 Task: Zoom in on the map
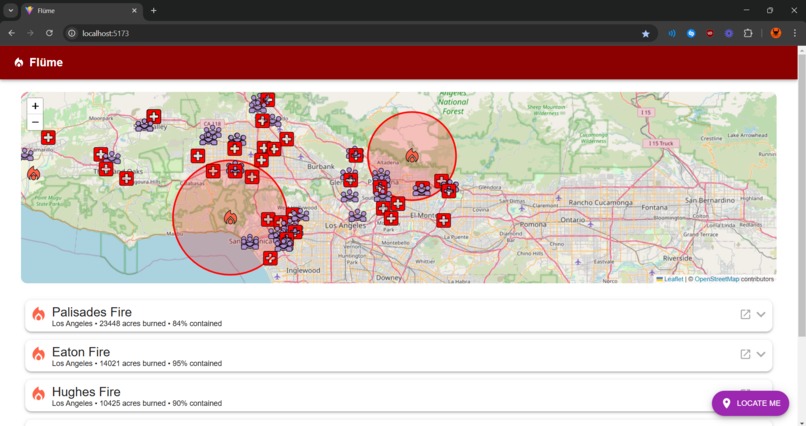tap(35, 106)
